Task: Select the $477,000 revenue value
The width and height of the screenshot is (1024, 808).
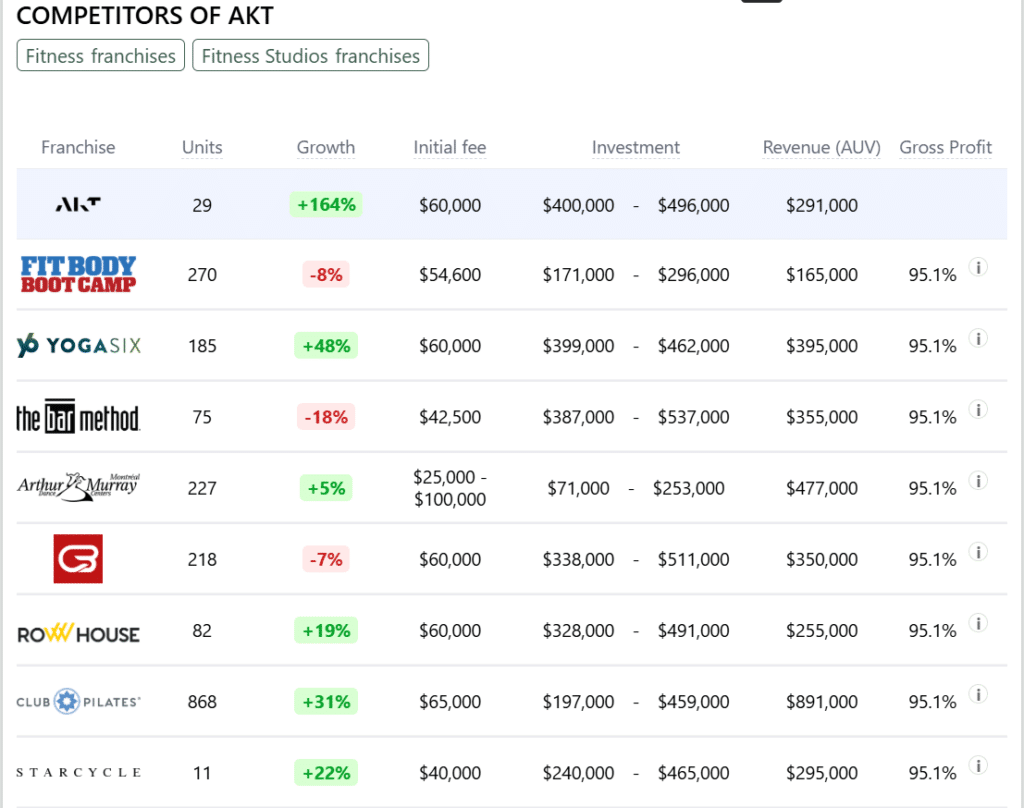Action: click(x=822, y=488)
